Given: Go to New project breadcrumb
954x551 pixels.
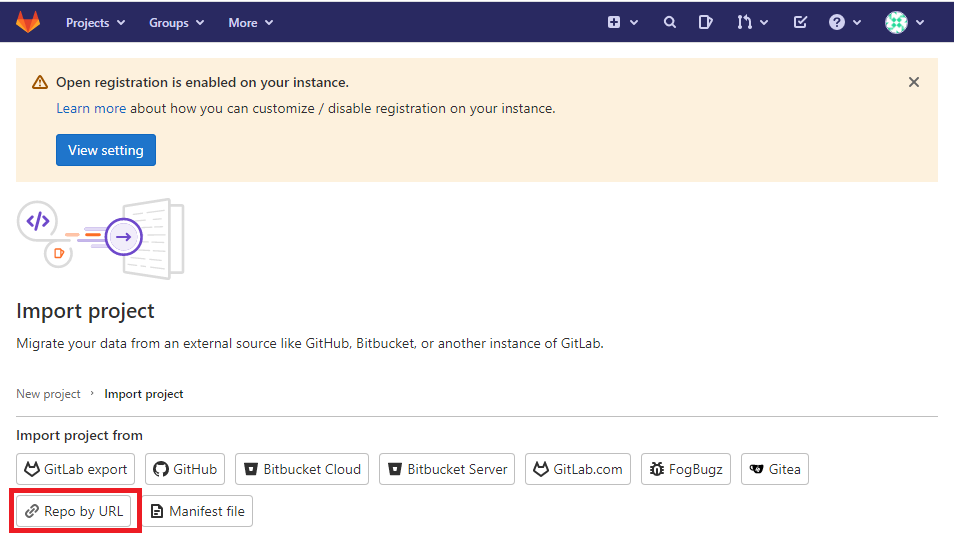Looking at the screenshot, I should [x=48, y=394].
